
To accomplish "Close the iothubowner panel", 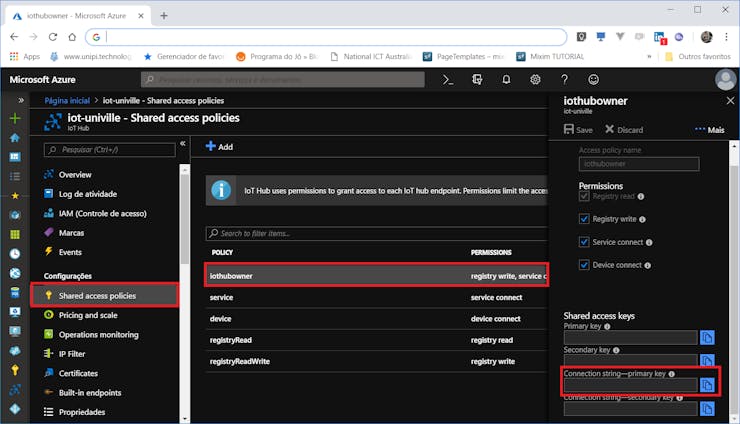I will (730, 101).
